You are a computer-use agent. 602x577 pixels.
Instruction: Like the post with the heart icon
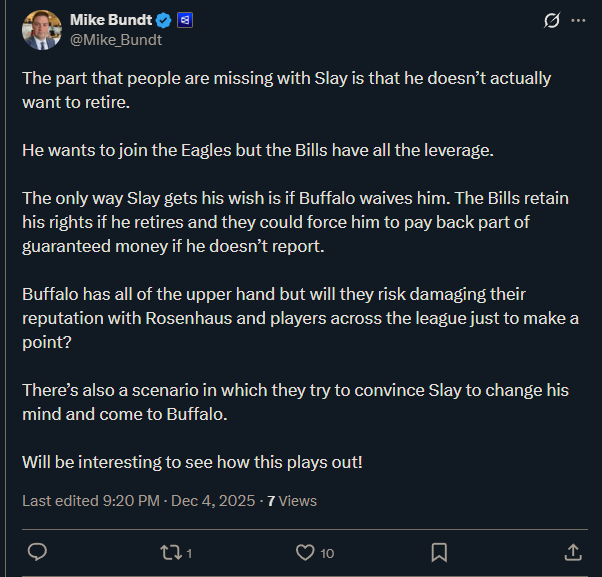pos(306,552)
